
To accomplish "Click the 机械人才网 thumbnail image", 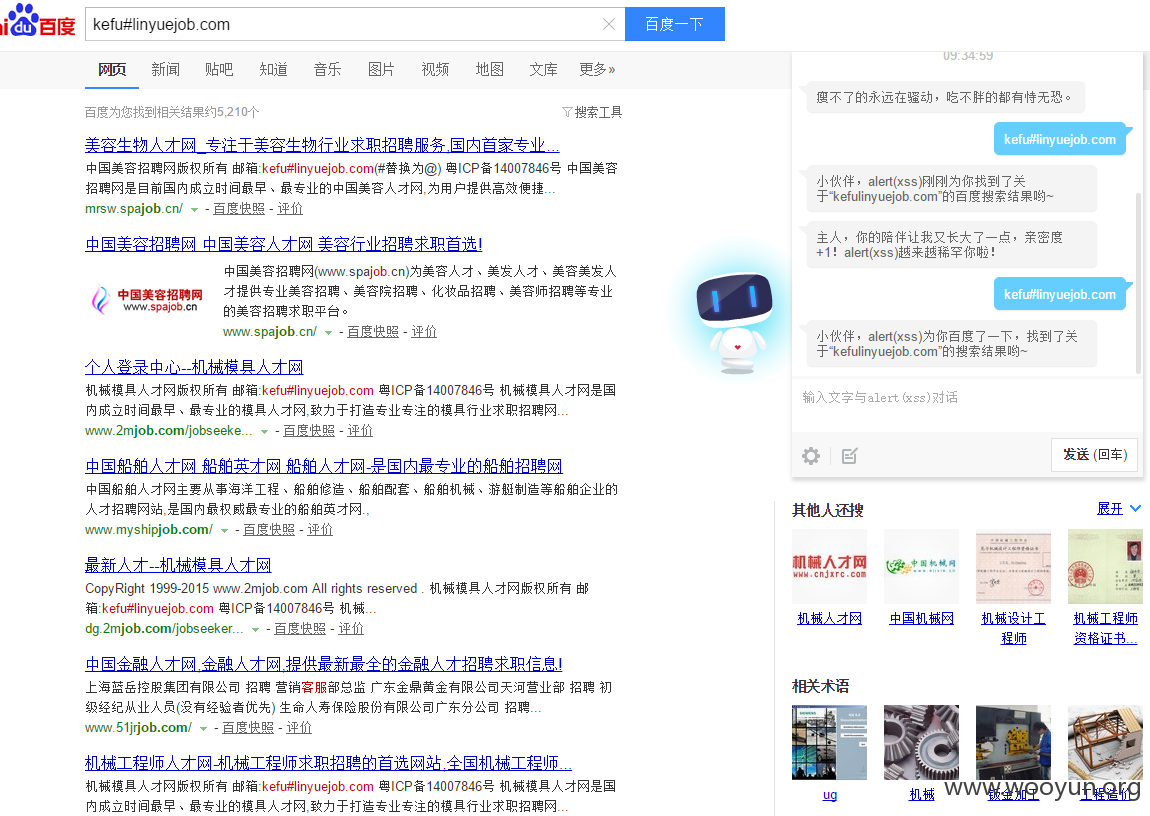I will (x=829, y=566).
